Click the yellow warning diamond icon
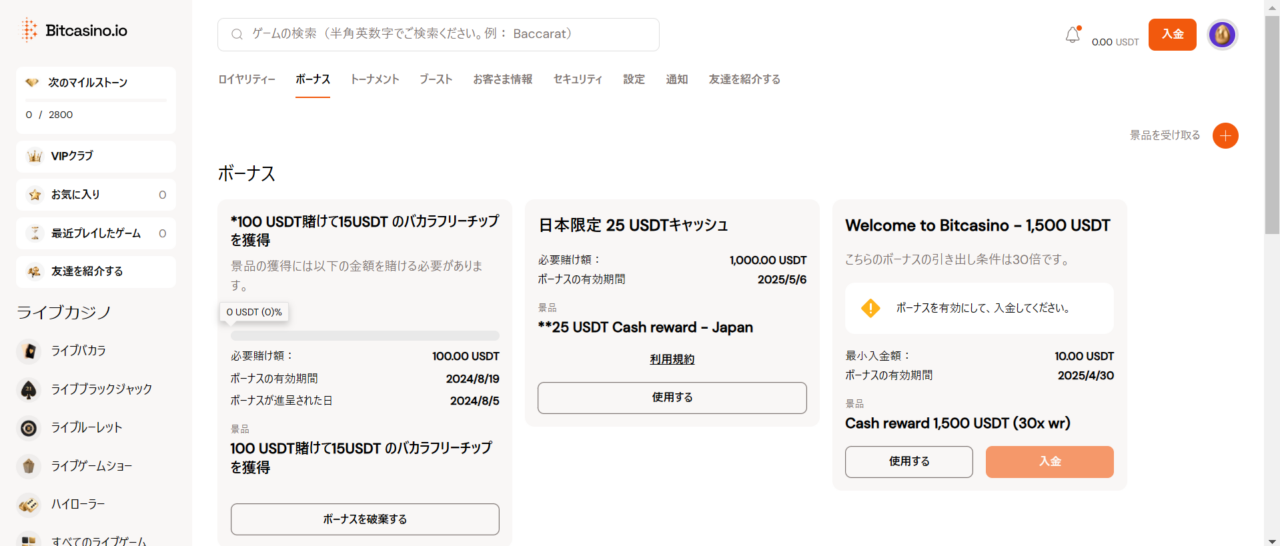1280x546 pixels. (x=870, y=308)
